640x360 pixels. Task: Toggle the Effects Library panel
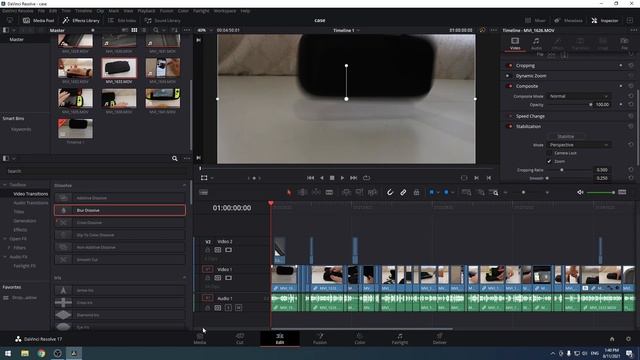pyautogui.click(x=81, y=20)
